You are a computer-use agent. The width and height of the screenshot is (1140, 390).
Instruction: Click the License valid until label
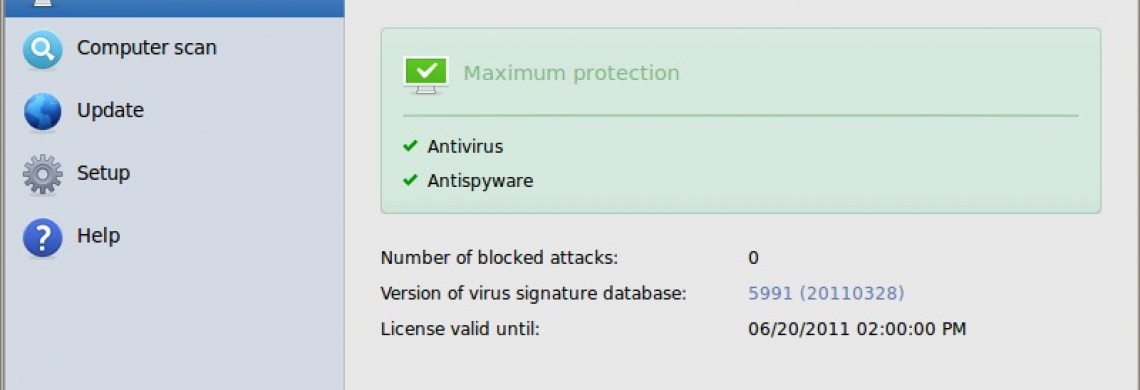pos(460,329)
